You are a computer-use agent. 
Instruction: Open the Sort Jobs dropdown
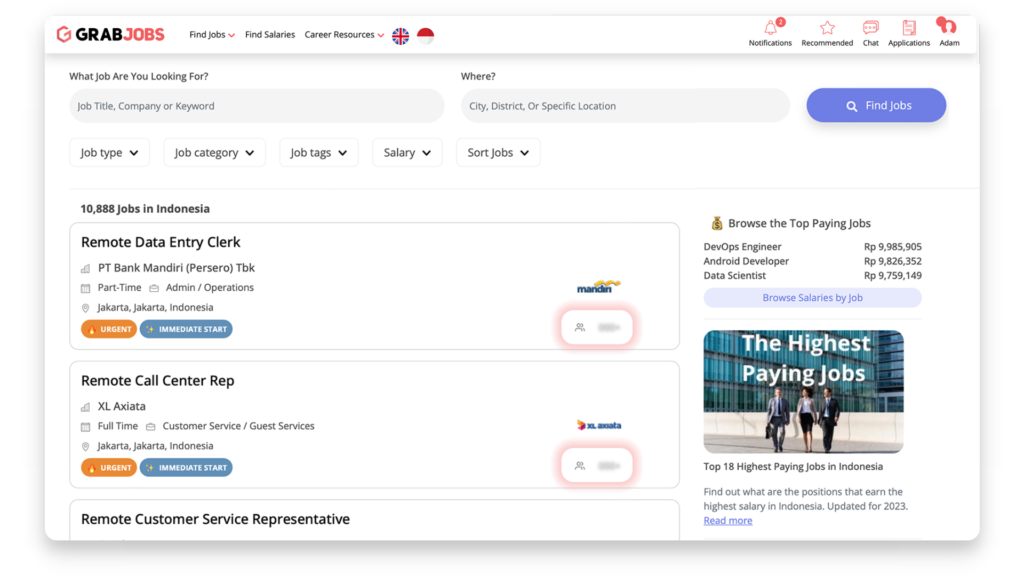click(498, 152)
